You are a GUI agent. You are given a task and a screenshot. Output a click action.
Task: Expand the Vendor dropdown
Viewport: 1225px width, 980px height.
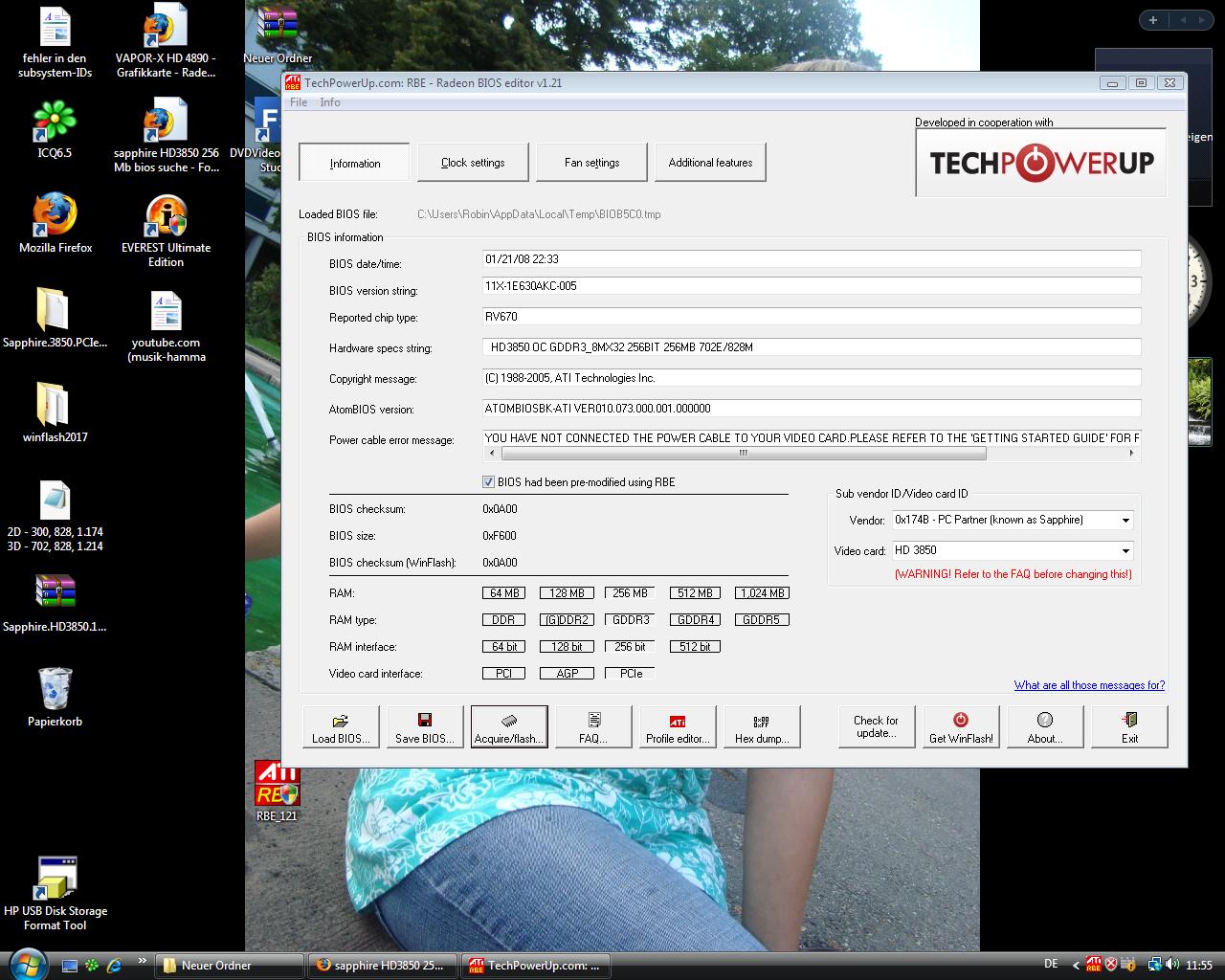click(x=1125, y=521)
